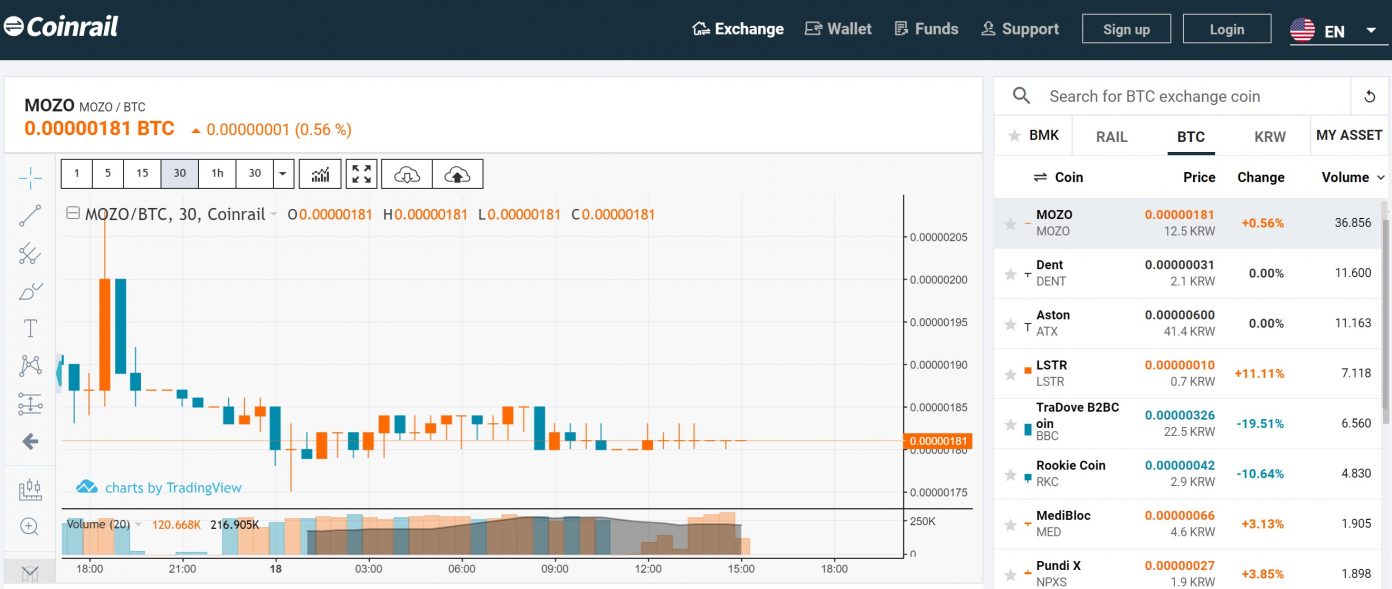Collapse the MOZO/BTC chart legend
The image size is (1392, 589).
coord(72,213)
